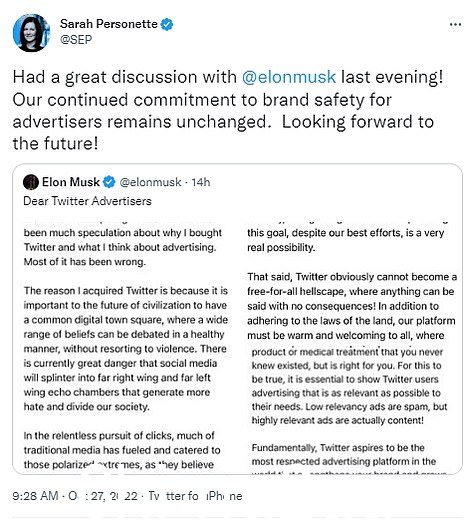Open the quoted tweet's 'Dear Twitter Advertisers' text
This screenshot has height=523, width=470.
pos(87,201)
